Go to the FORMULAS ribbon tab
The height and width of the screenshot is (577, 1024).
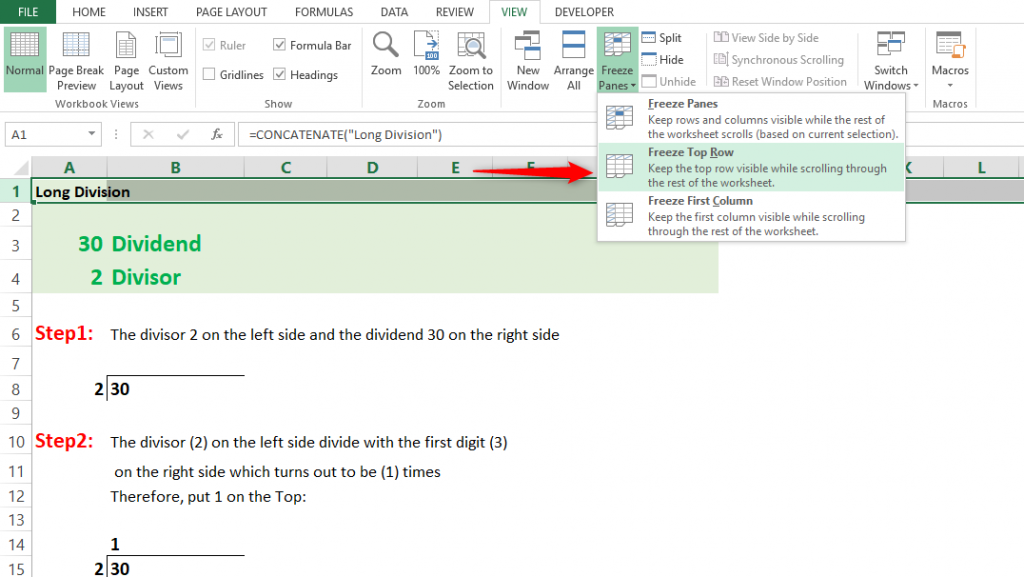(323, 12)
